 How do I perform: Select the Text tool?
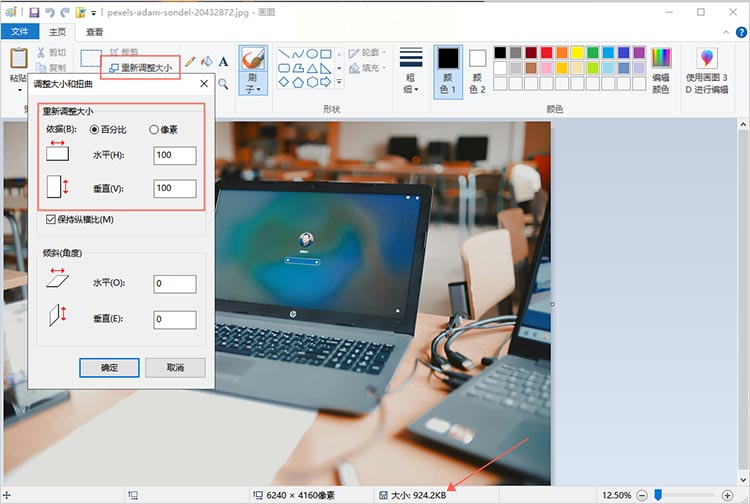click(x=223, y=61)
